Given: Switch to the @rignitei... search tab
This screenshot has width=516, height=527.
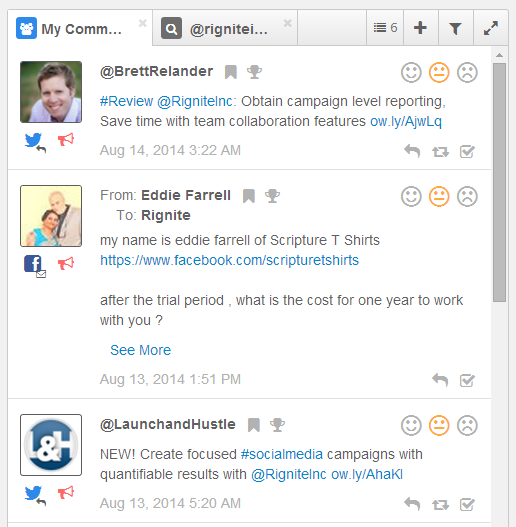Looking at the screenshot, I should click(225, 28).
